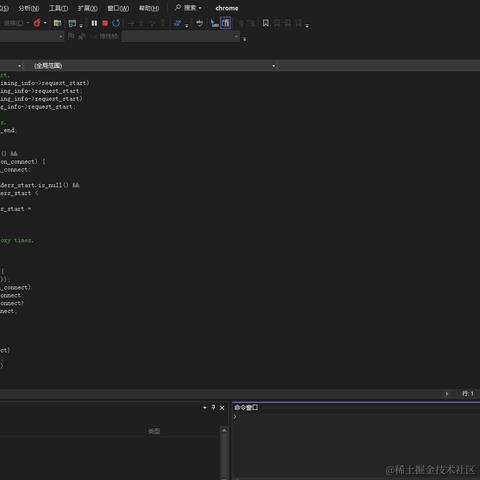Open the 扩展(X) menu

click(88, 8)
